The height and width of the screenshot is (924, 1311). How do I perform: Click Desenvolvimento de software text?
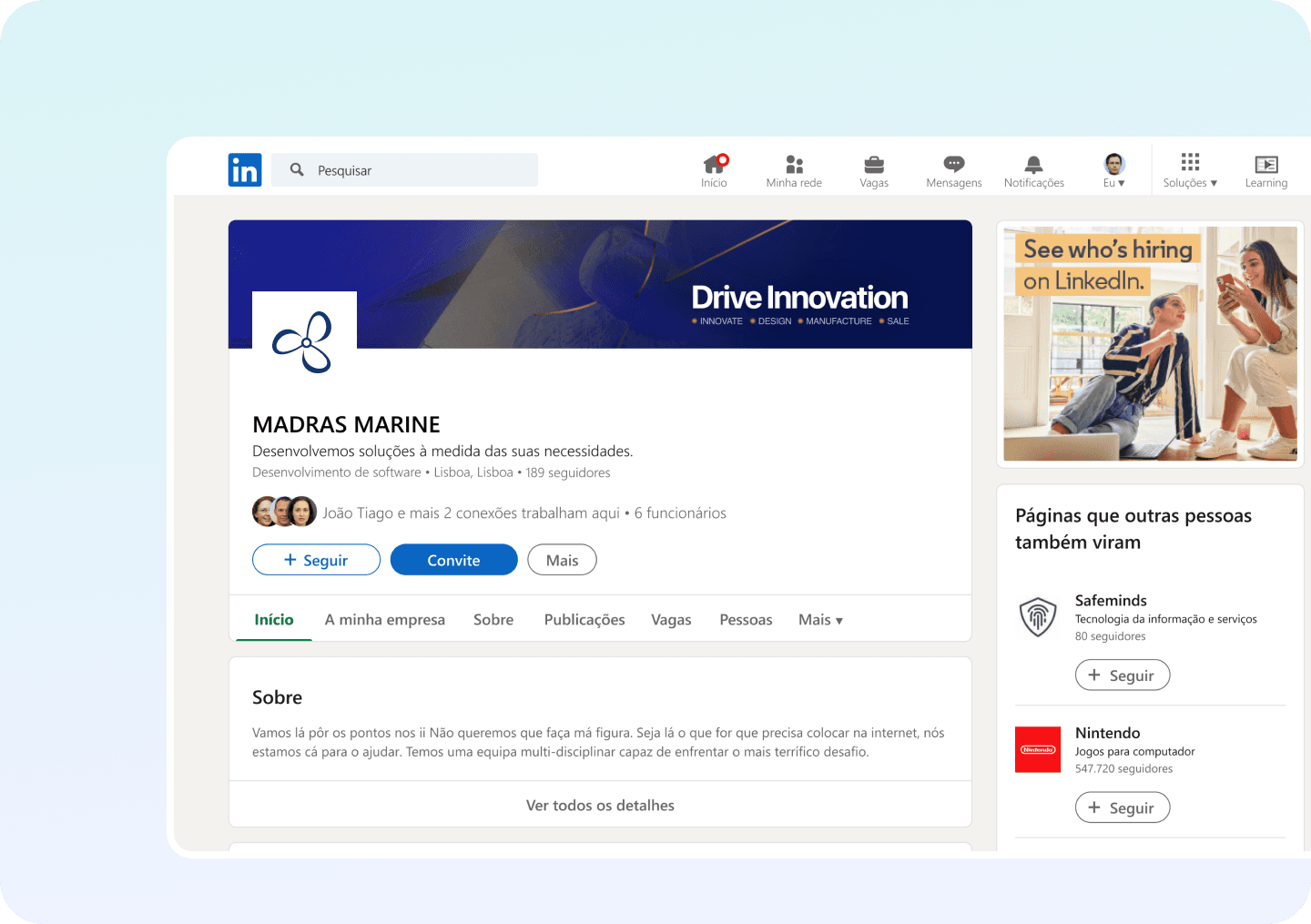coord(337,472)
